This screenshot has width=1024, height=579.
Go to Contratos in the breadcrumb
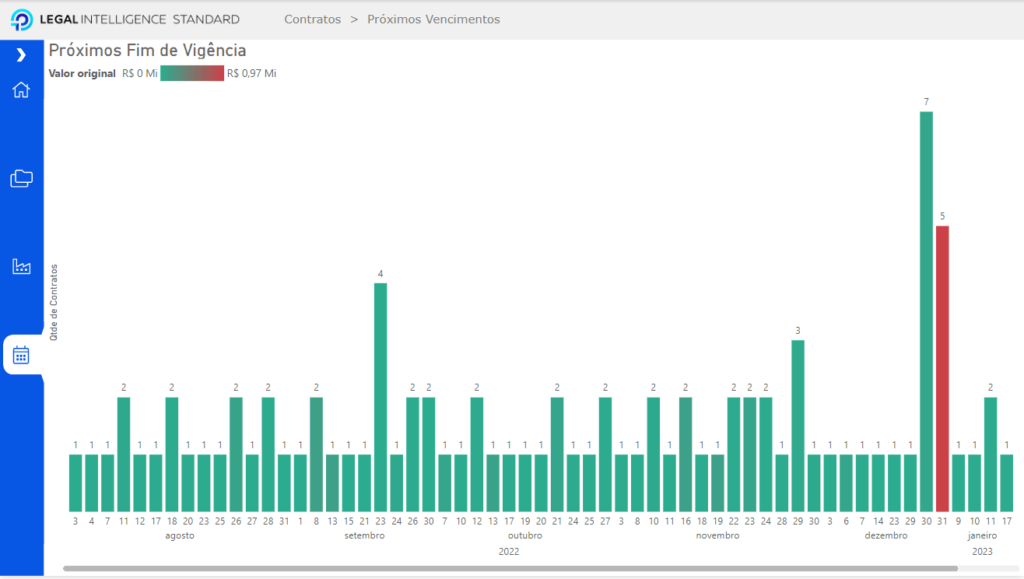(x=312, y=19)
